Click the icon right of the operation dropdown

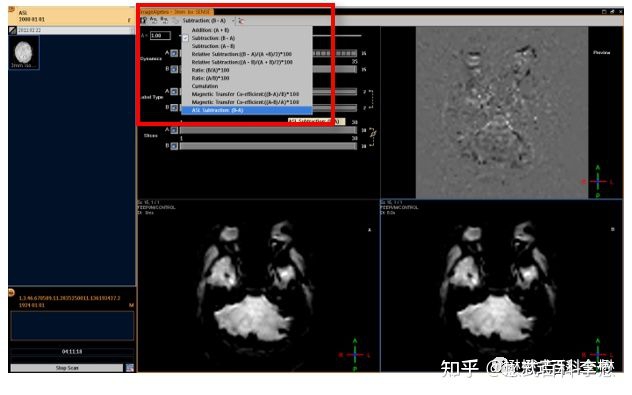click(x=241, y=21)
